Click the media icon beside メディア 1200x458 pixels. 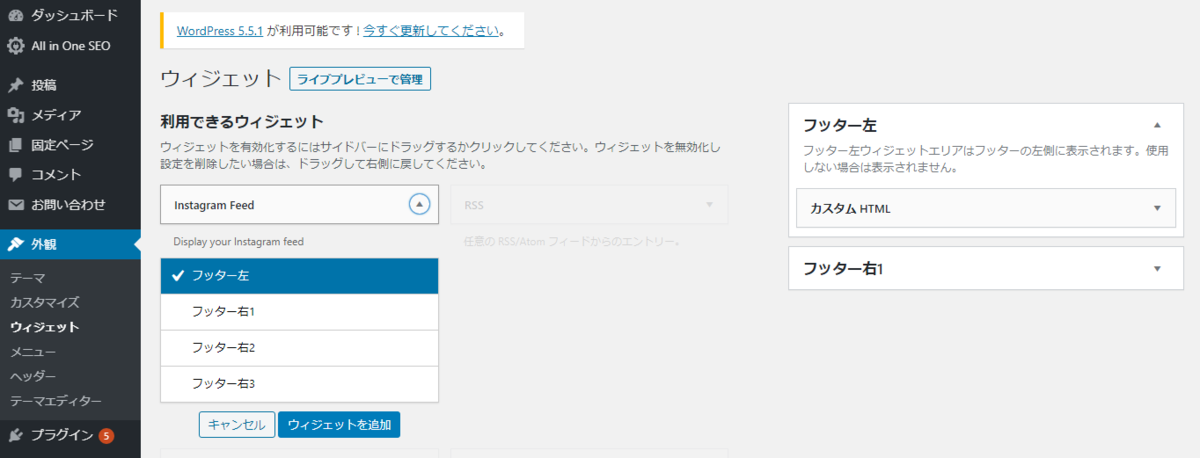pos(16,115)
